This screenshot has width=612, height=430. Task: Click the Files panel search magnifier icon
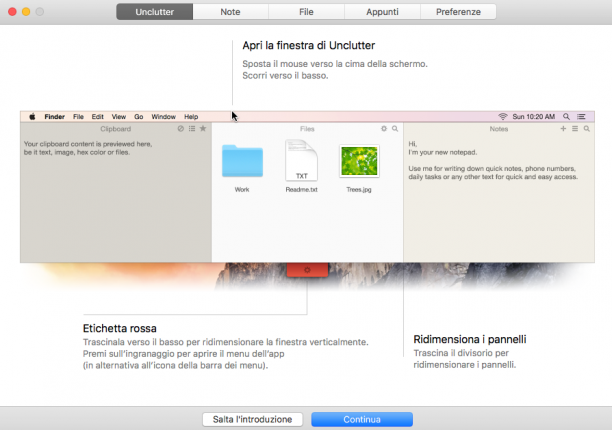pos(395,128)
